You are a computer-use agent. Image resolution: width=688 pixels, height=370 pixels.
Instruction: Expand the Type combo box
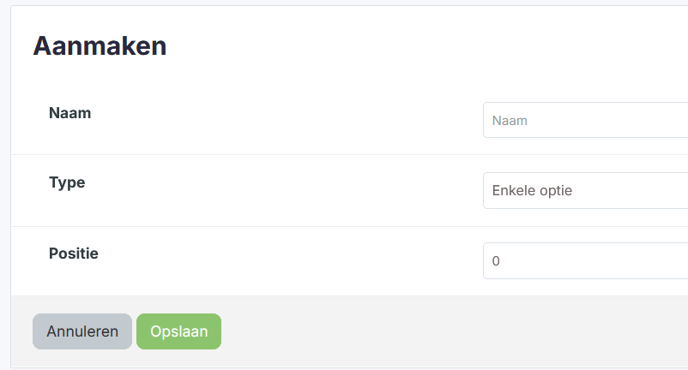point(585,190)
